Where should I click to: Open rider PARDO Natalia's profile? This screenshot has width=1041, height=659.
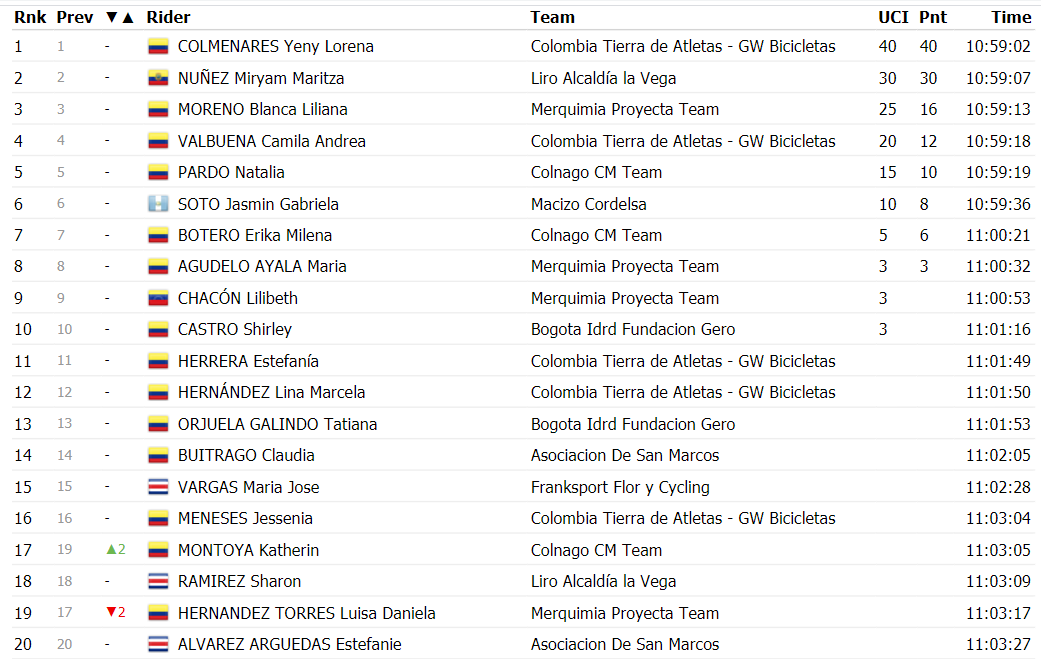(231, 173)
